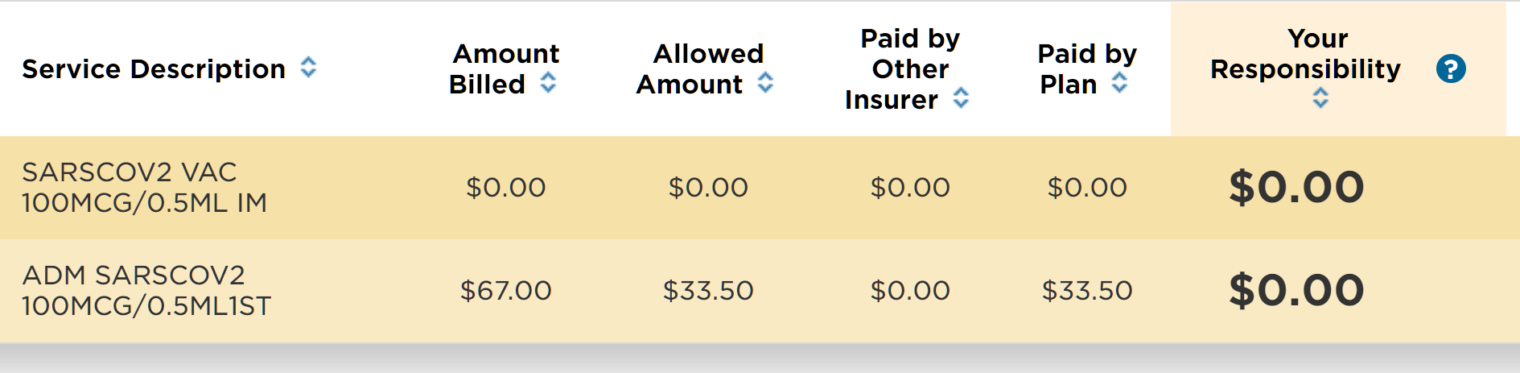
Task: Click the Service Description column header text
Action: click(x=153, y=69)
